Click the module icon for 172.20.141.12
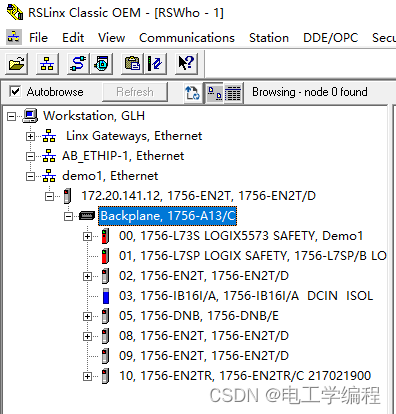 [68, 196]
